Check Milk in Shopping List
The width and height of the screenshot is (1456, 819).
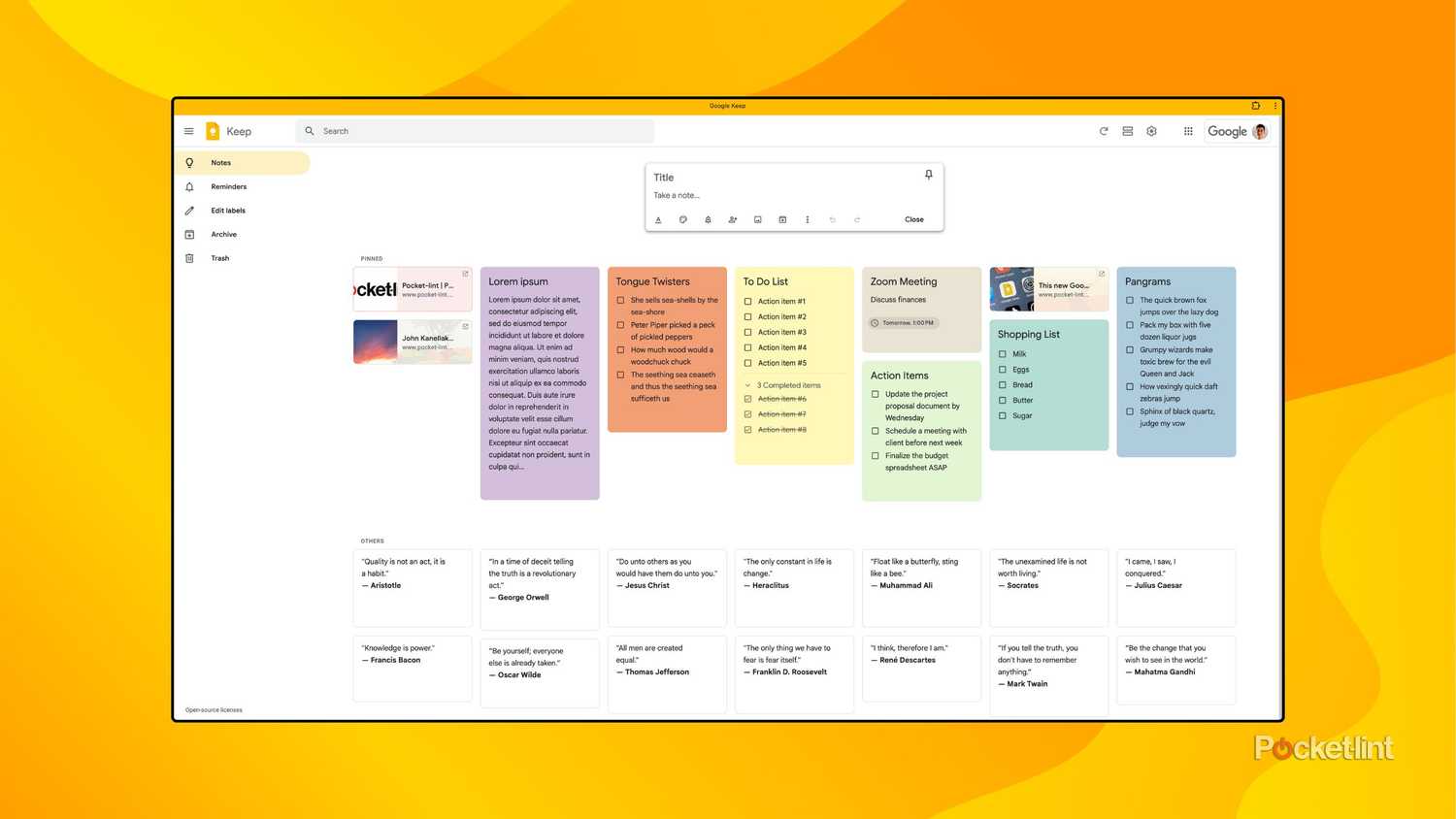1003,354
